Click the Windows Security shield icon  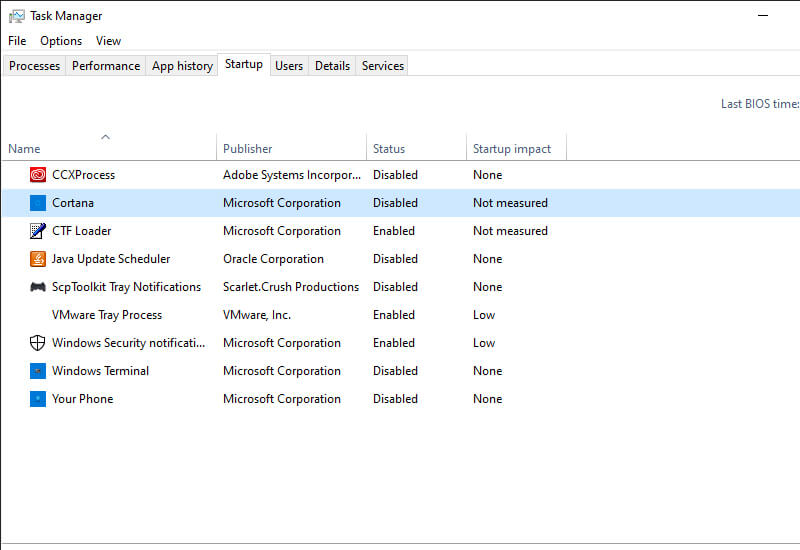(38, 343)
